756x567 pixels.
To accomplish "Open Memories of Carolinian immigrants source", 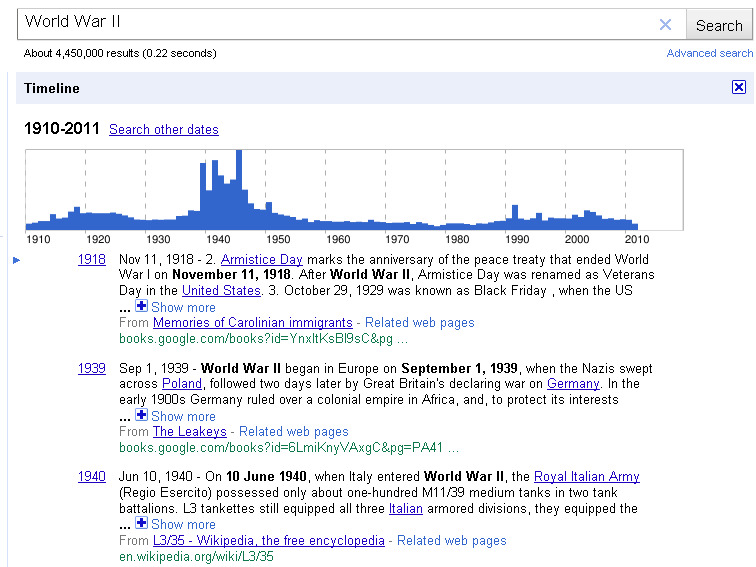I will [252, 323].
